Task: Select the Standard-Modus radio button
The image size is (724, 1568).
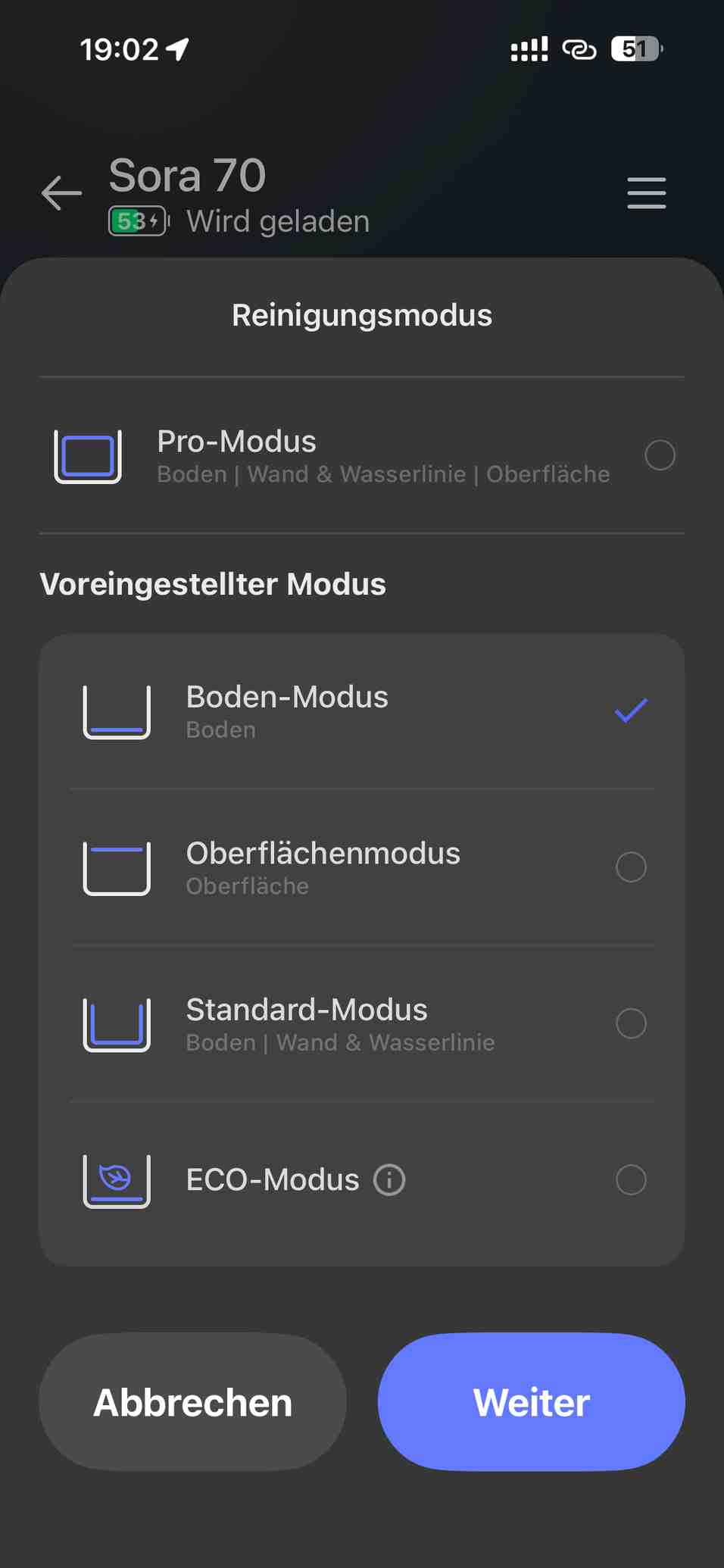Action: pos(631,1023)
